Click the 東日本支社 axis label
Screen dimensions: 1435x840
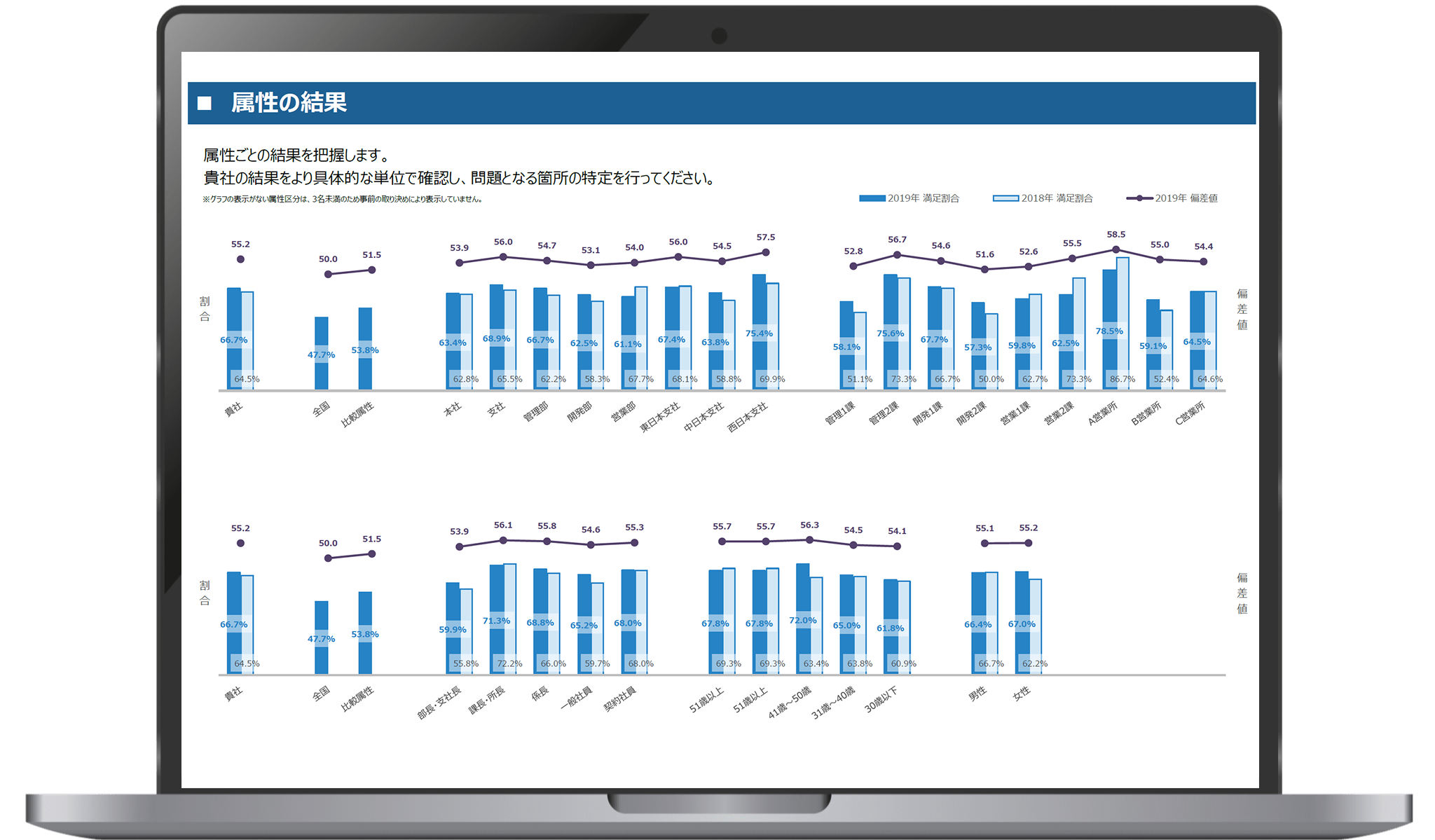click(660, 416)
